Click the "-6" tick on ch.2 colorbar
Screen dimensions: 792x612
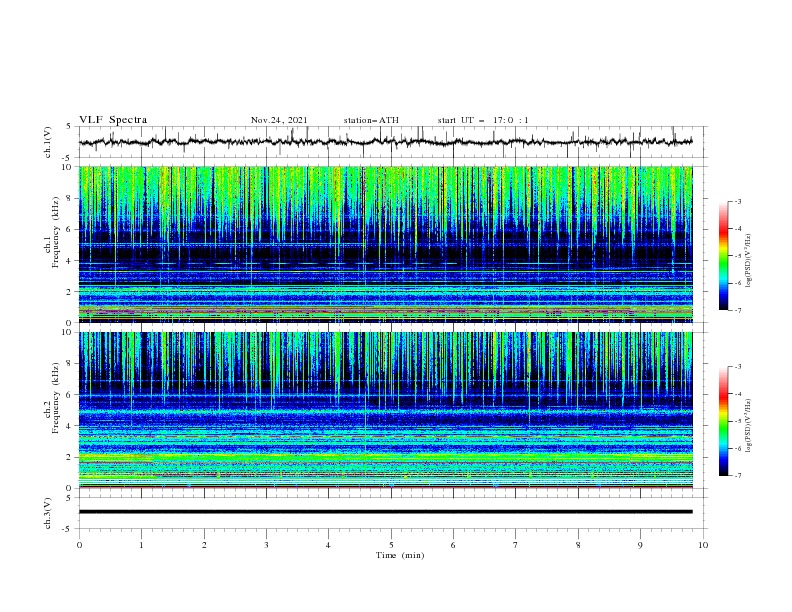coord(738,448)
